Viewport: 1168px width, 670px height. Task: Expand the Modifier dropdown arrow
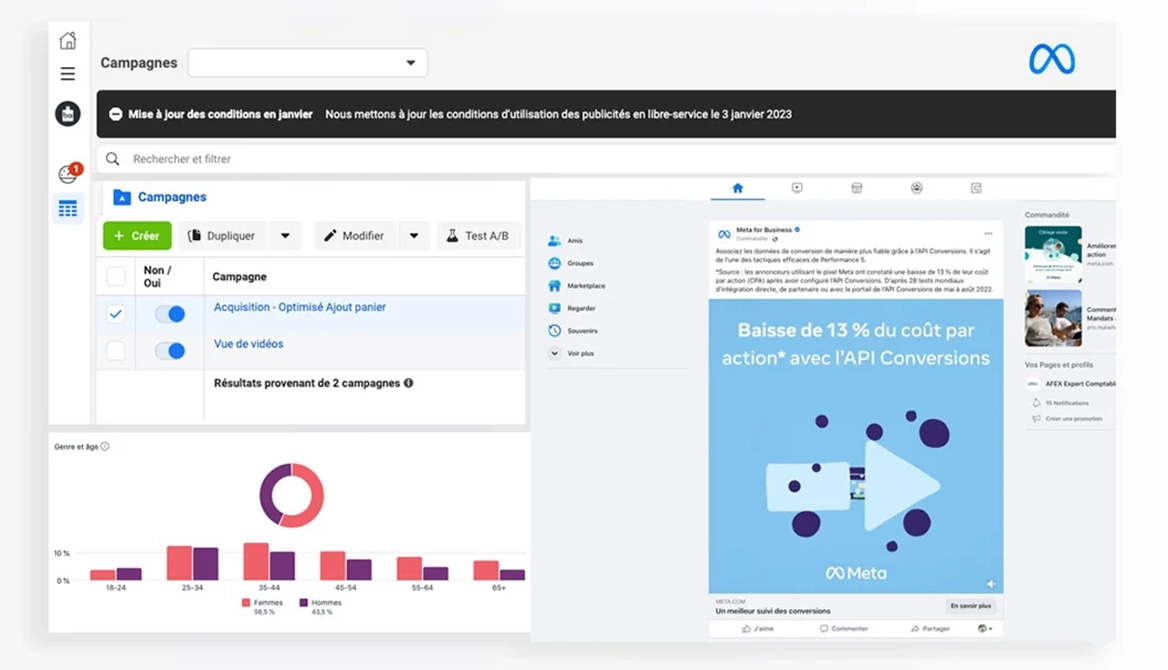tap(414, 236)
